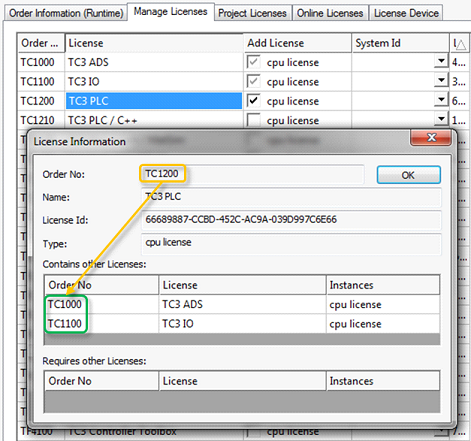Toggle TC3 ADS cpu license checkbox
The image size is (471, 441).
pos(253,62)
